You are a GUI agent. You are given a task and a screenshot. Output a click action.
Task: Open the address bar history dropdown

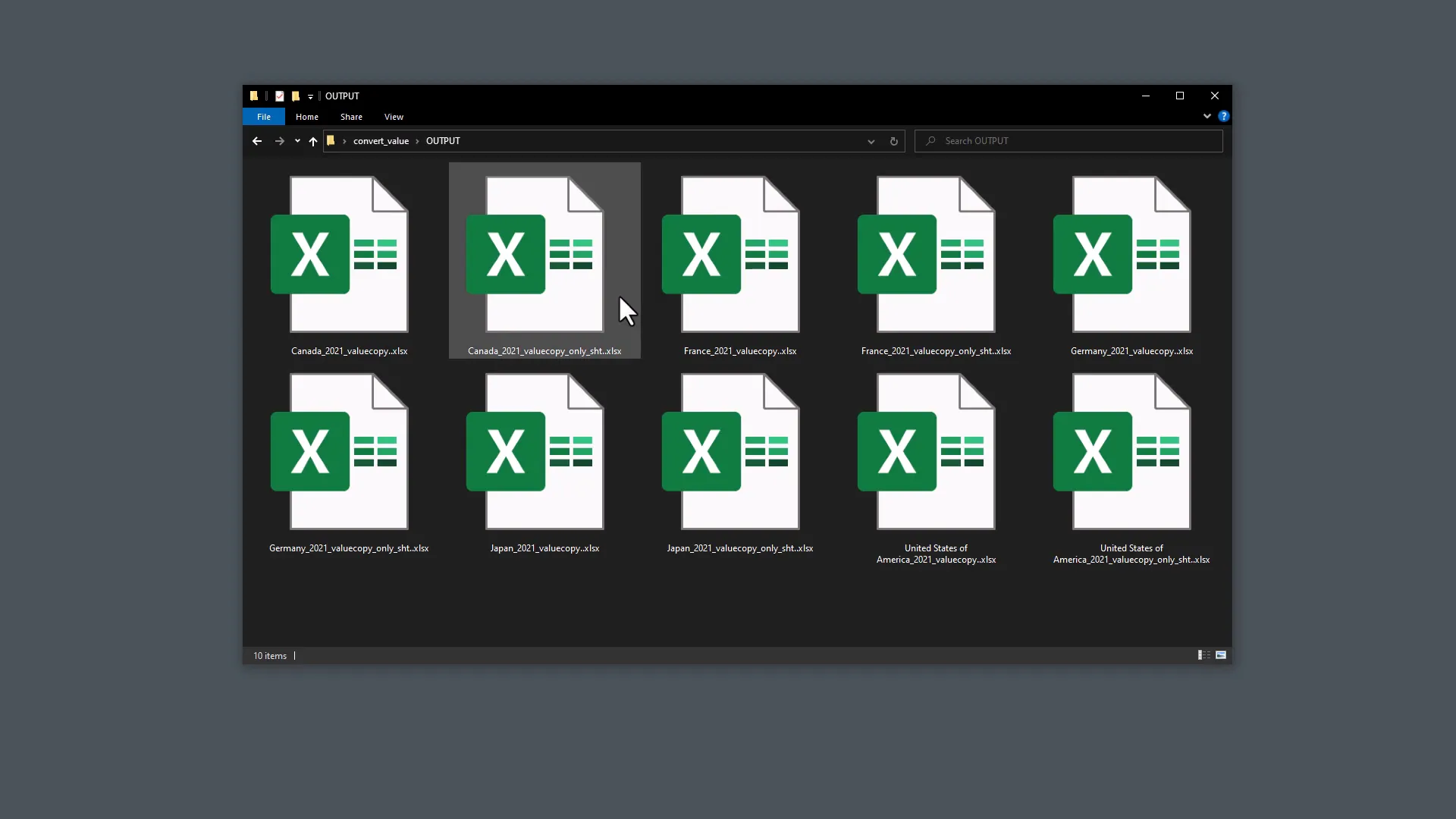[871, 141]
